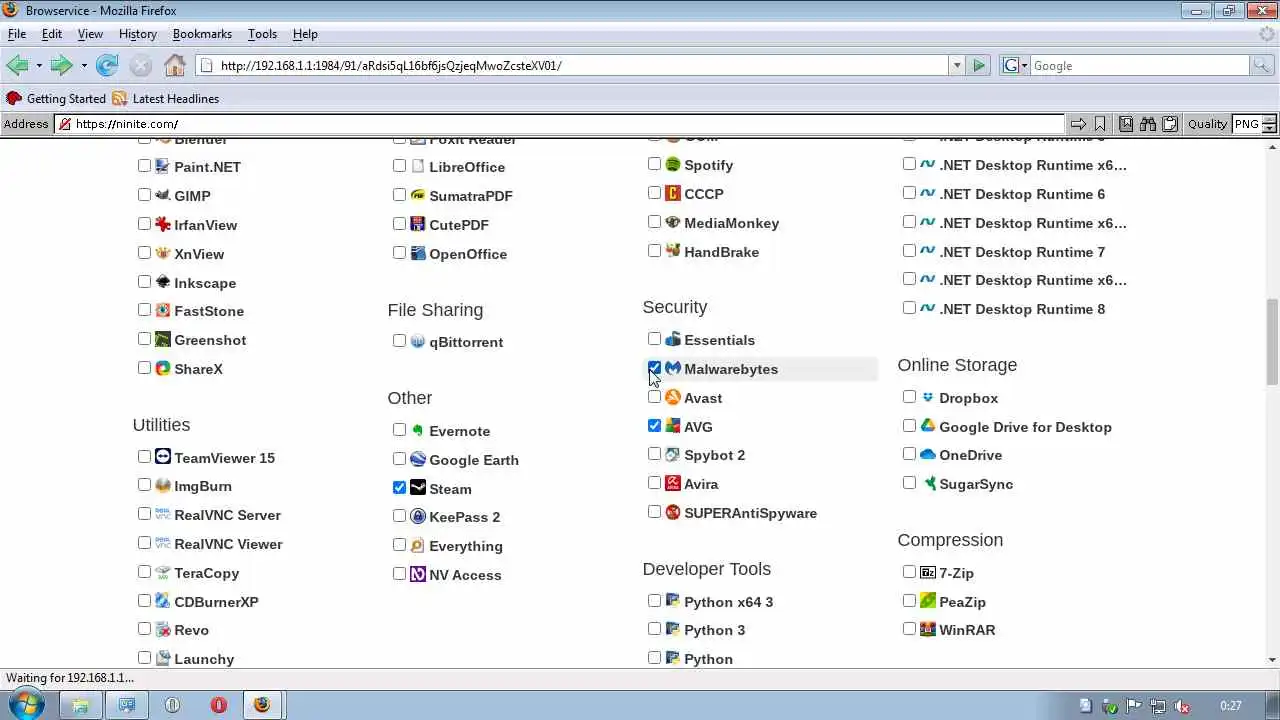Click the Browservice go arrow next to Address
This screenshot has height=720, width=1280.
click(x=1078, y=124)
